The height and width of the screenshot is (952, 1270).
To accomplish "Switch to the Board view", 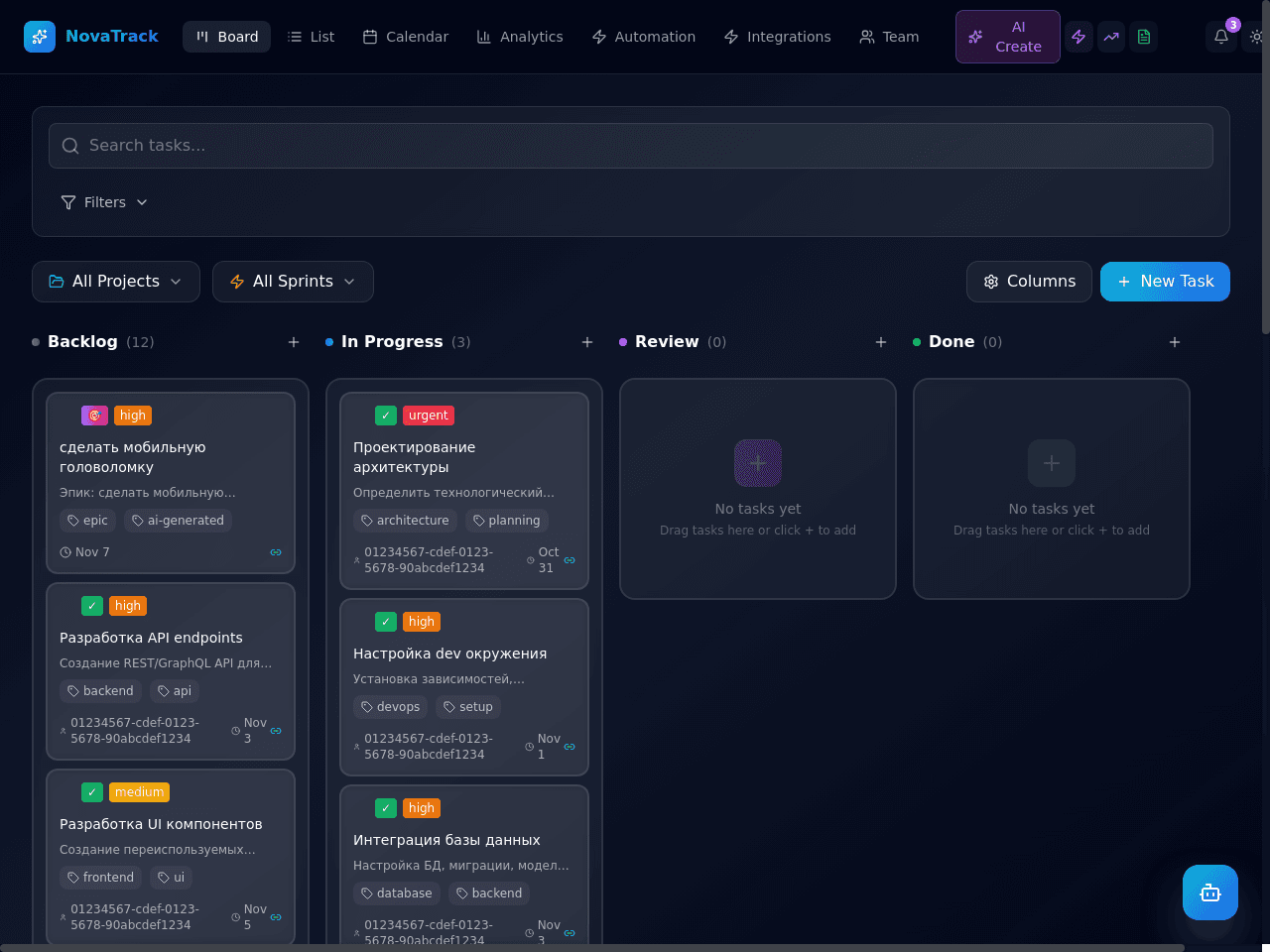I will pos(226,37).
